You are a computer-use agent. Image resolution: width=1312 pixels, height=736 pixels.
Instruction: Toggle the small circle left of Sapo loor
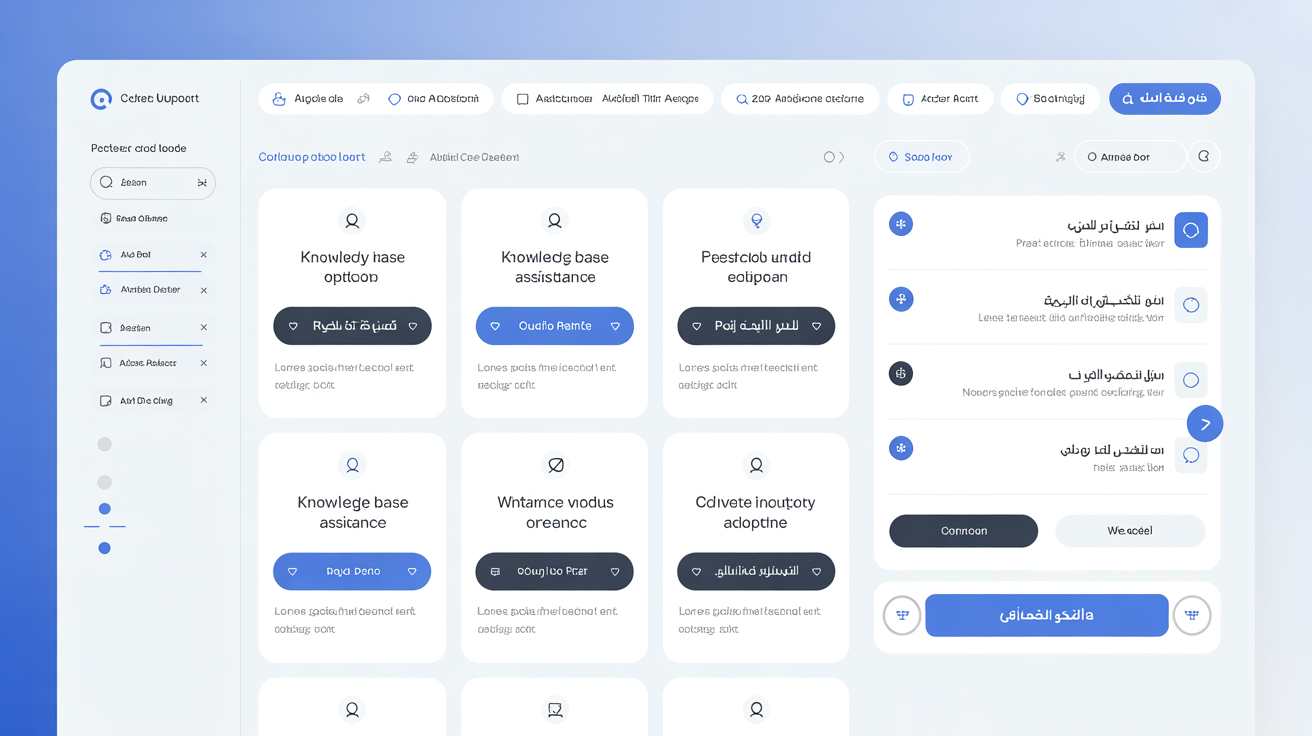(x=829, y=157)
